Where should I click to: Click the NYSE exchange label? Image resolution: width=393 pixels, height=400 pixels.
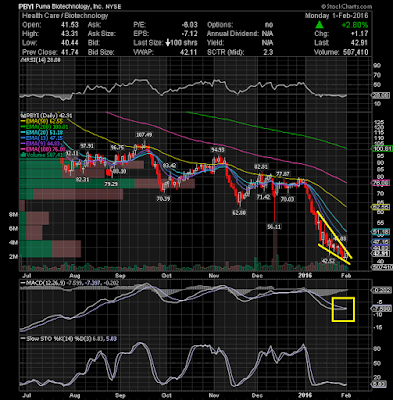[114, 6]
